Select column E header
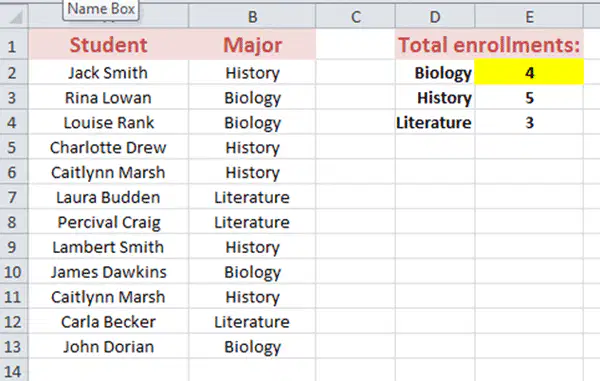The height and width of the screenshot is (381, 600). [x=529, y=16]
